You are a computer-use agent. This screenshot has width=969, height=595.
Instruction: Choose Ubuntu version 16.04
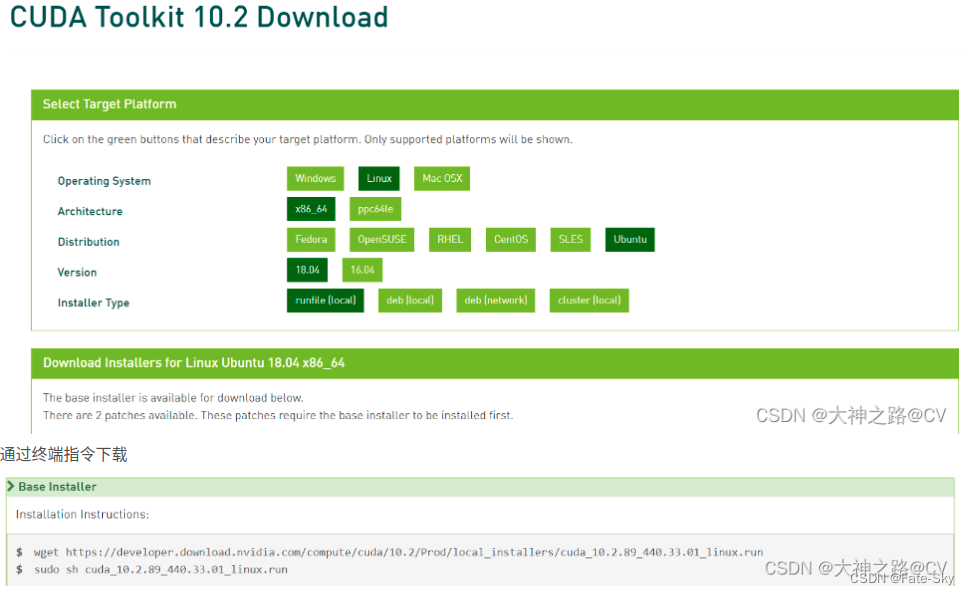coord(362,270)
